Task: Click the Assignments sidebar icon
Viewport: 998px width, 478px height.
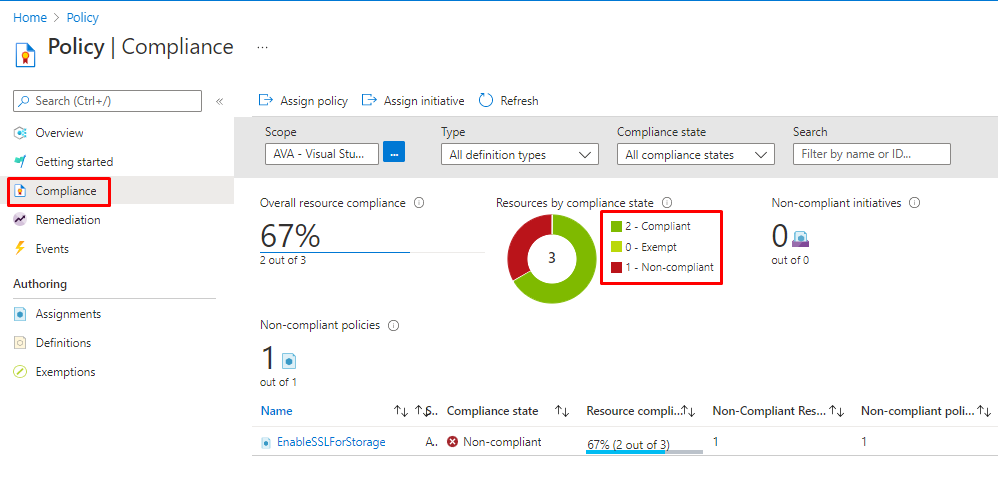Action: [x=20, y=314]
